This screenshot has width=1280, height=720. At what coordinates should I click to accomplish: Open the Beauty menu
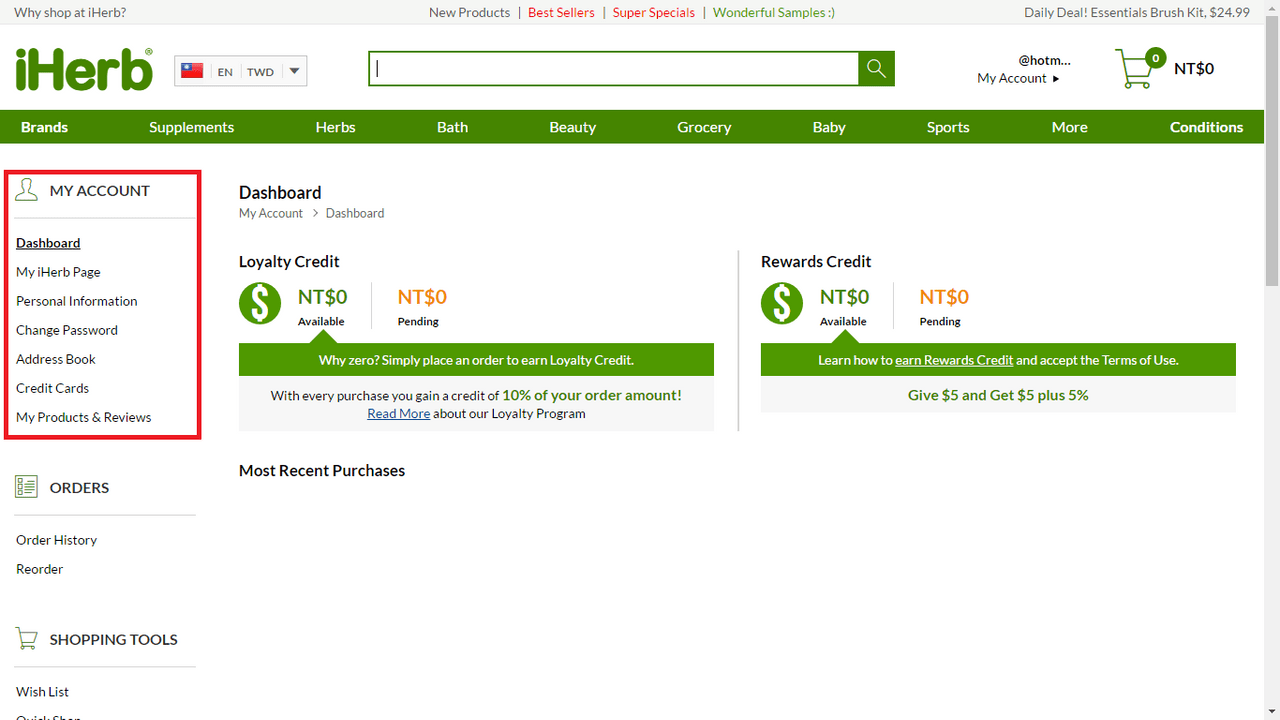click(x=573, y=127)
